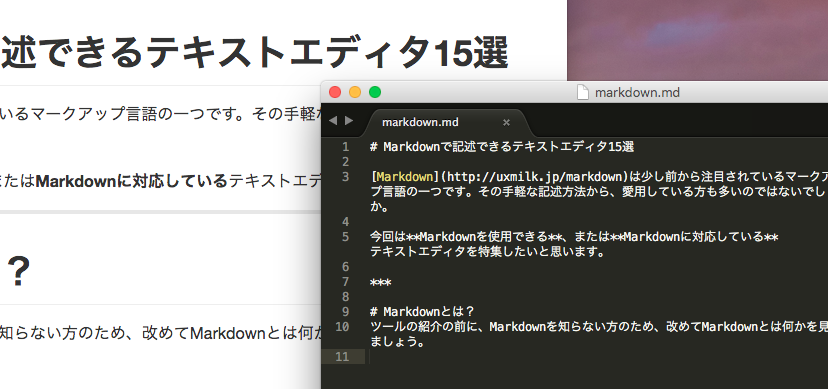Click the green fullscreen window button

pos(375,92)
